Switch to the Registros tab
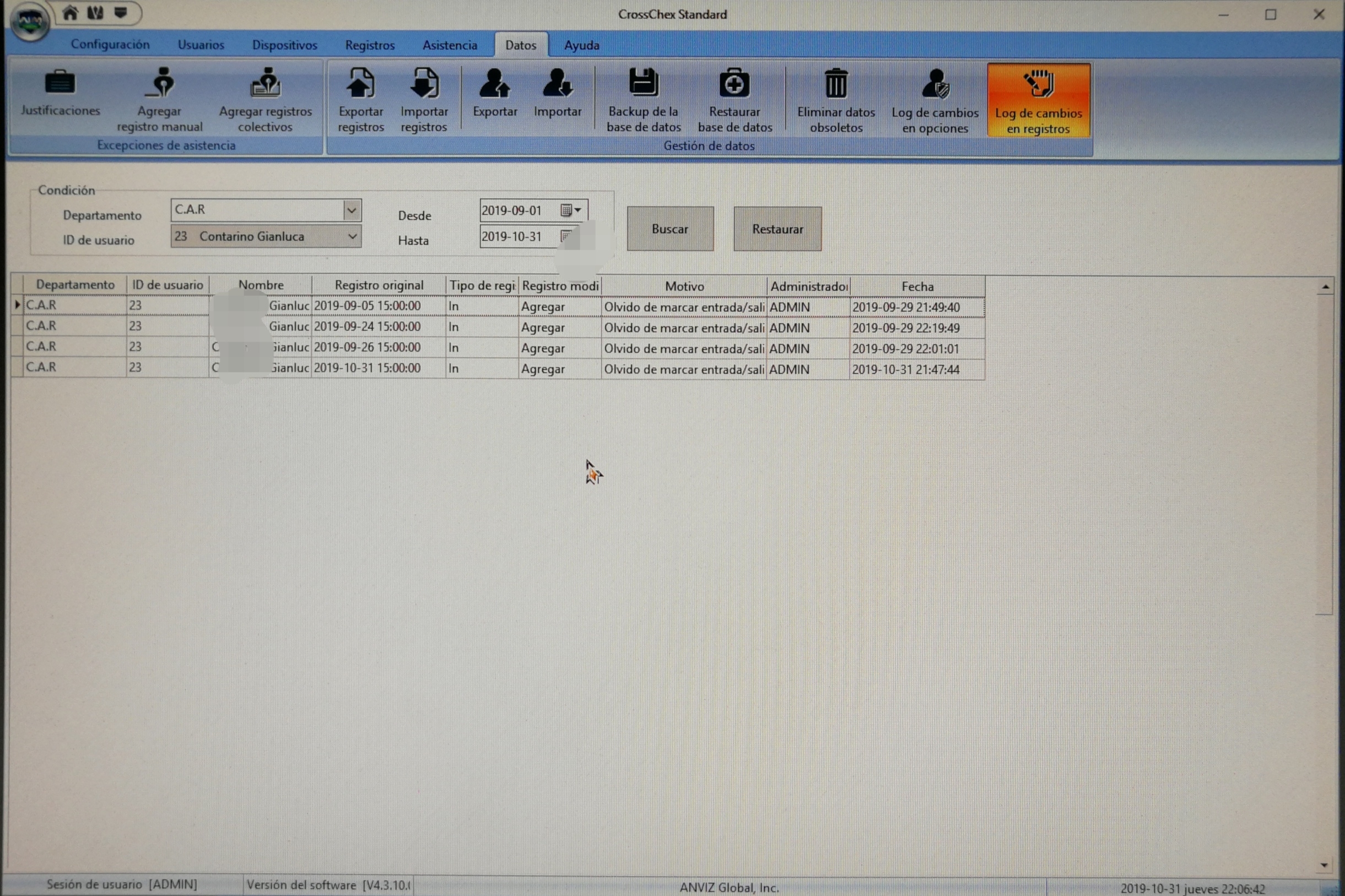 click(370, 45)
